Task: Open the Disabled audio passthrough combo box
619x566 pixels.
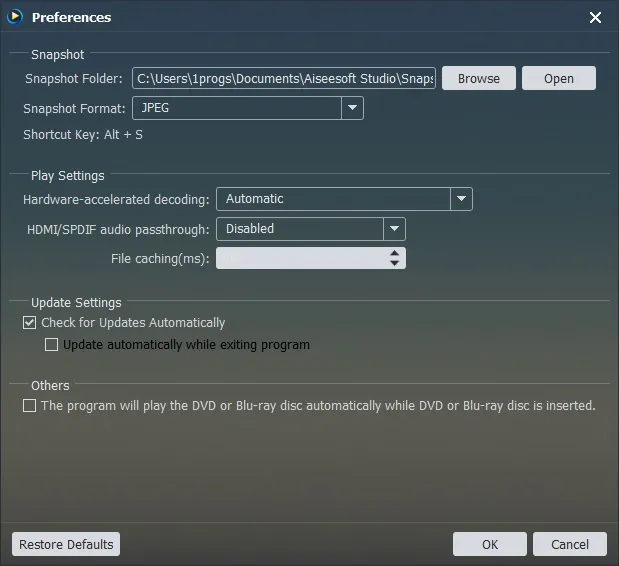Action: (311, 229)
